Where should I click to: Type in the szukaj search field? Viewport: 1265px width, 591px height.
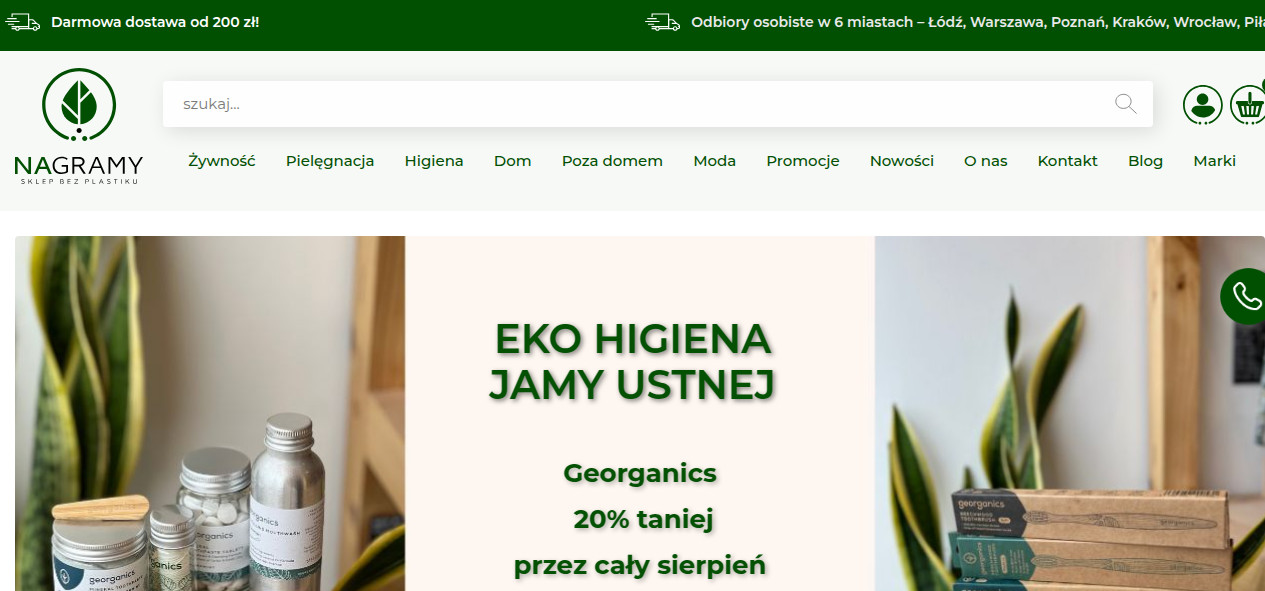[640, 104]
